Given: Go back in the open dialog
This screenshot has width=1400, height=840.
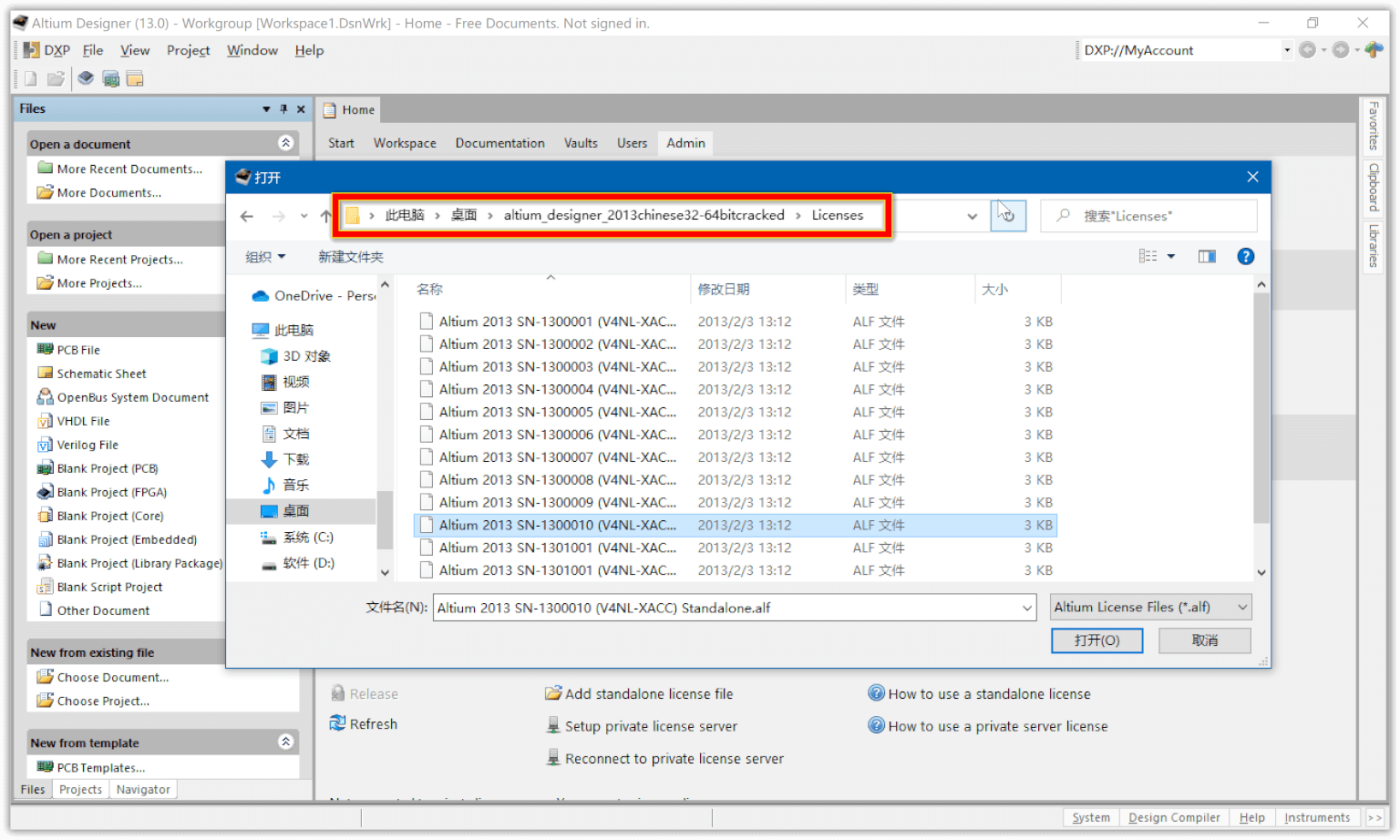Looking at the screenshot, I should pyautogui.click(x=247, y=216).
